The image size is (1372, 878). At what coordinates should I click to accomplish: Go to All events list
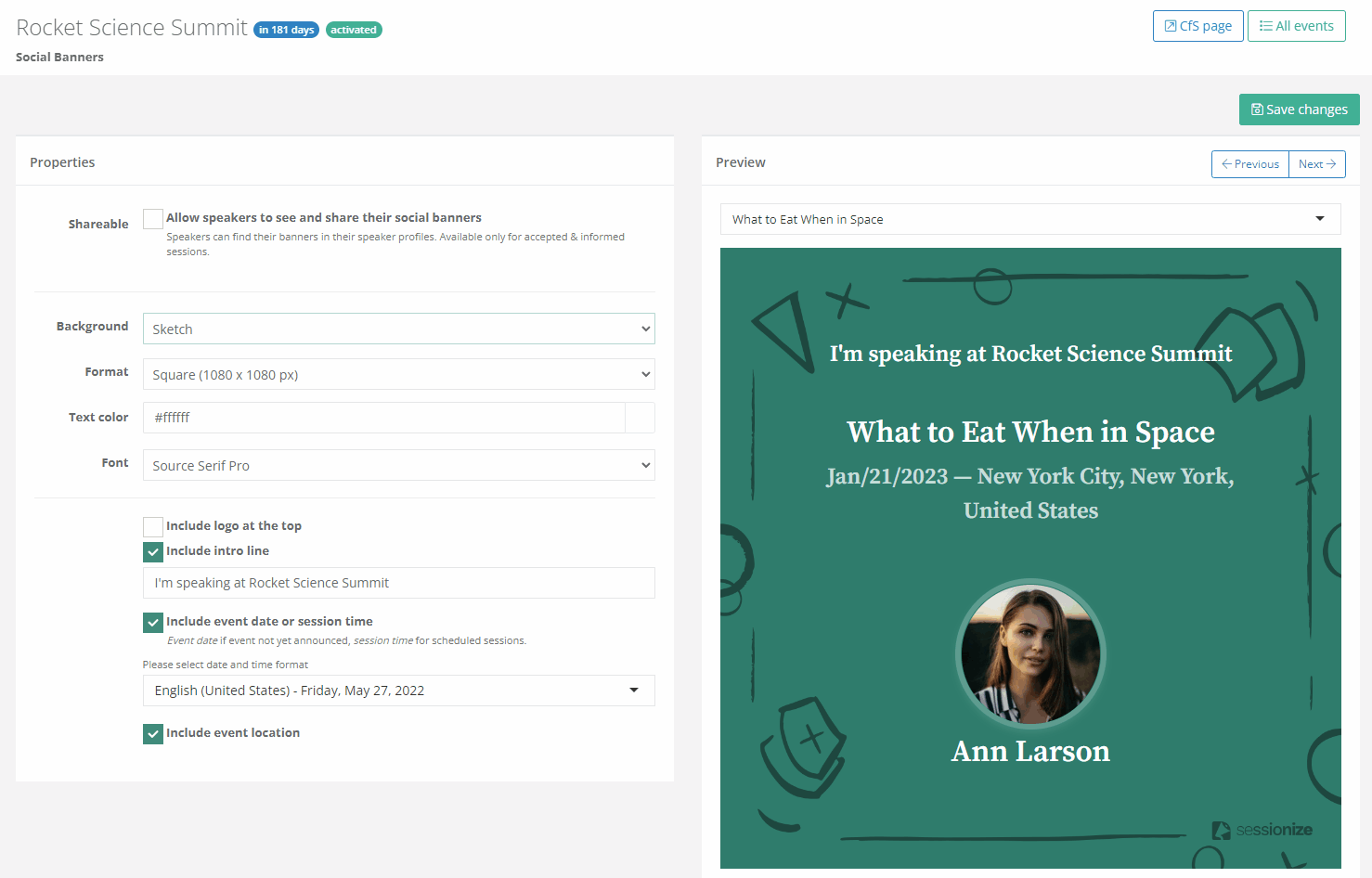[1296, 26]
